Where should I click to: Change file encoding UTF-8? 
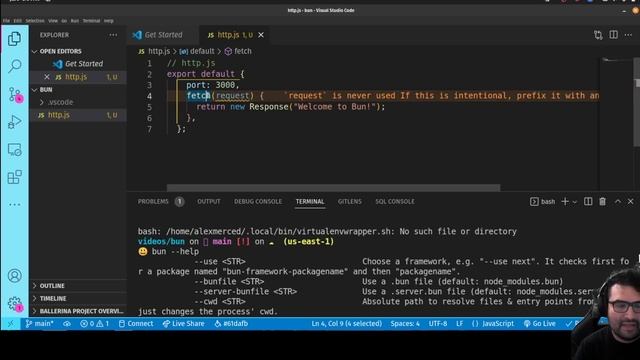click(438, 324)
